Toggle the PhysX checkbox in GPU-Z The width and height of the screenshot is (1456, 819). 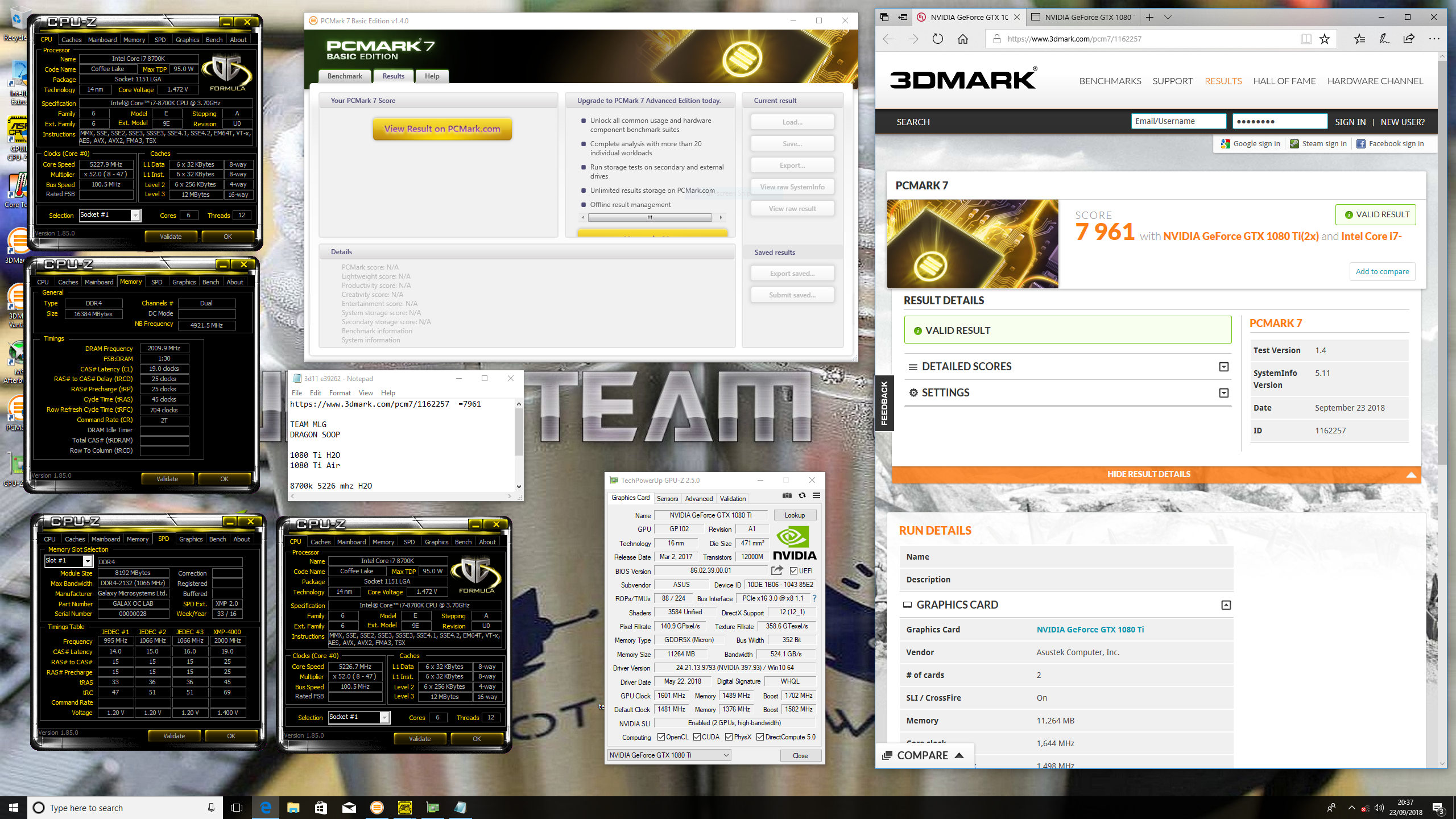pyautogui.click(x=729, y=737)
